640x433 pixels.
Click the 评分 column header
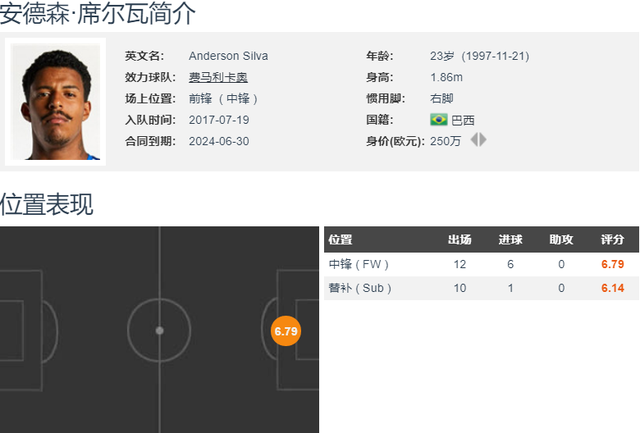click(613, 240)
